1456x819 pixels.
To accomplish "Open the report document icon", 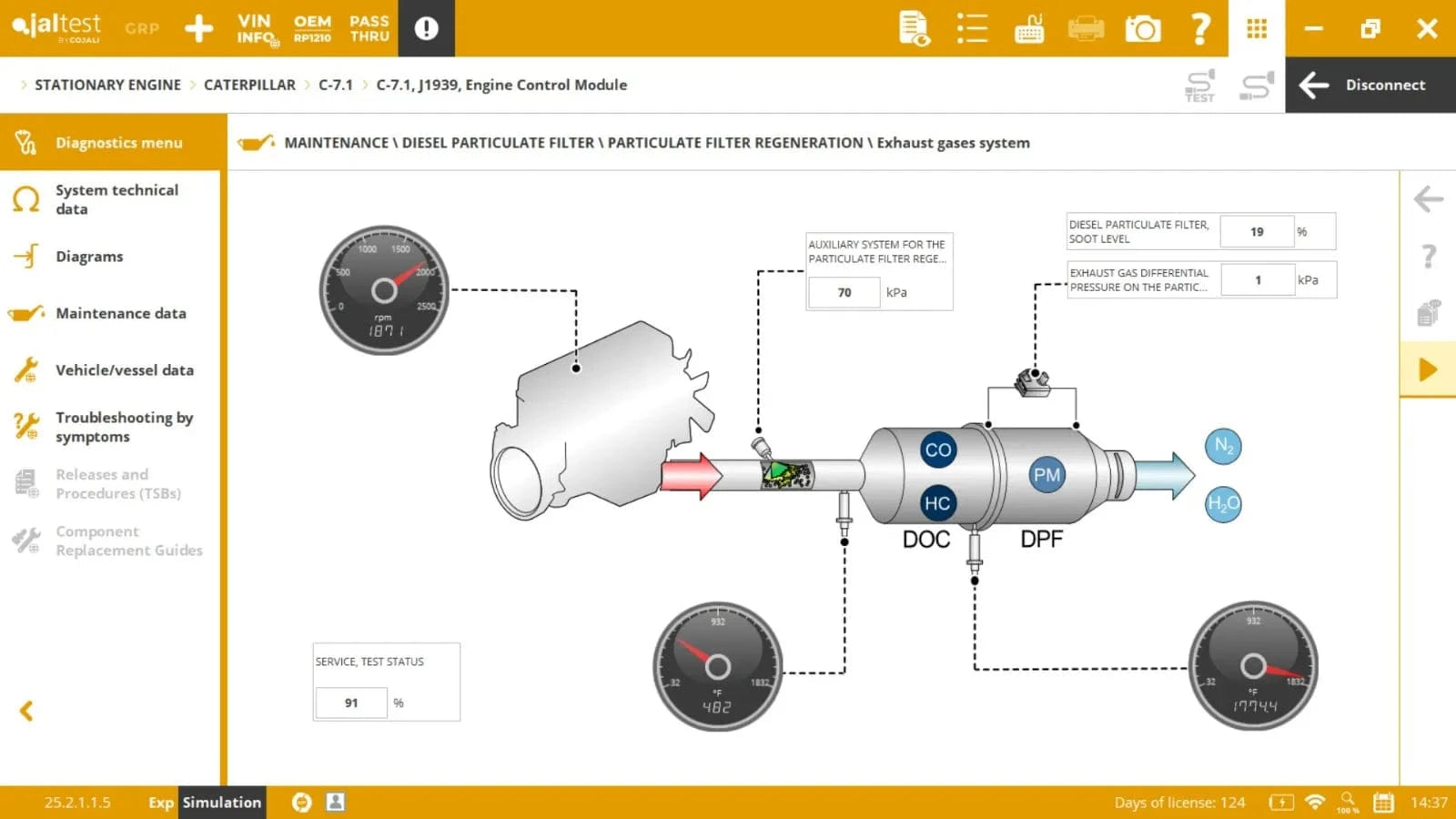I will coord(914,29).
